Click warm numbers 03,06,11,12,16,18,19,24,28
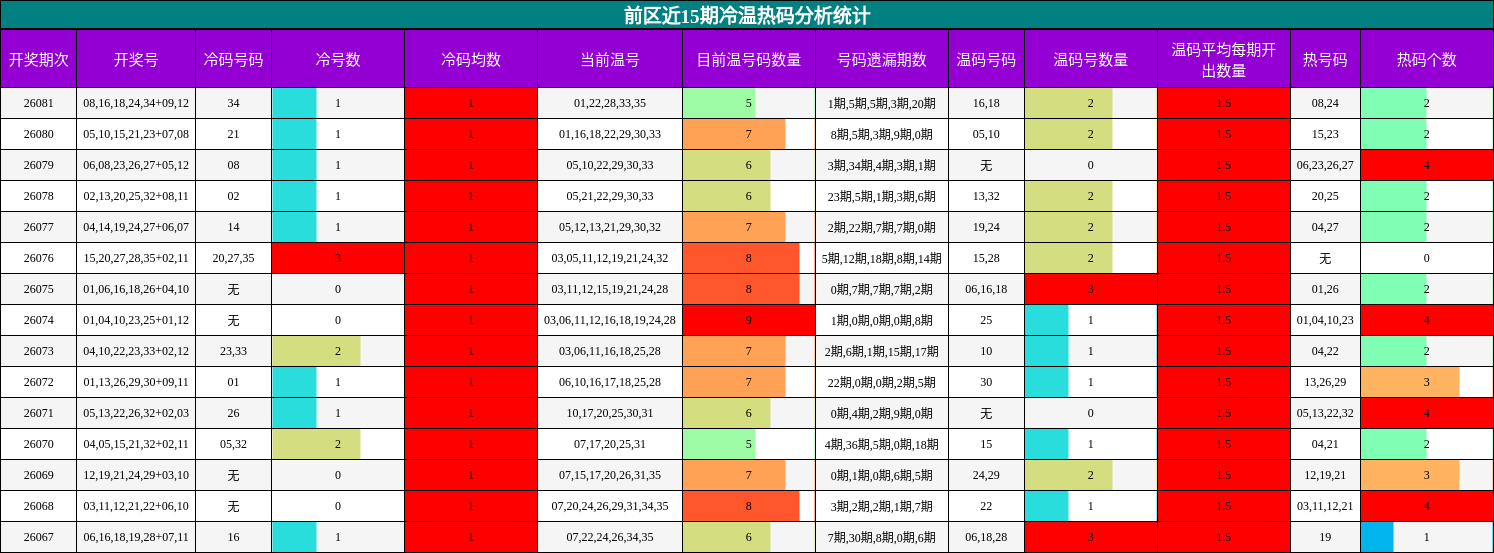 (610, 320)
